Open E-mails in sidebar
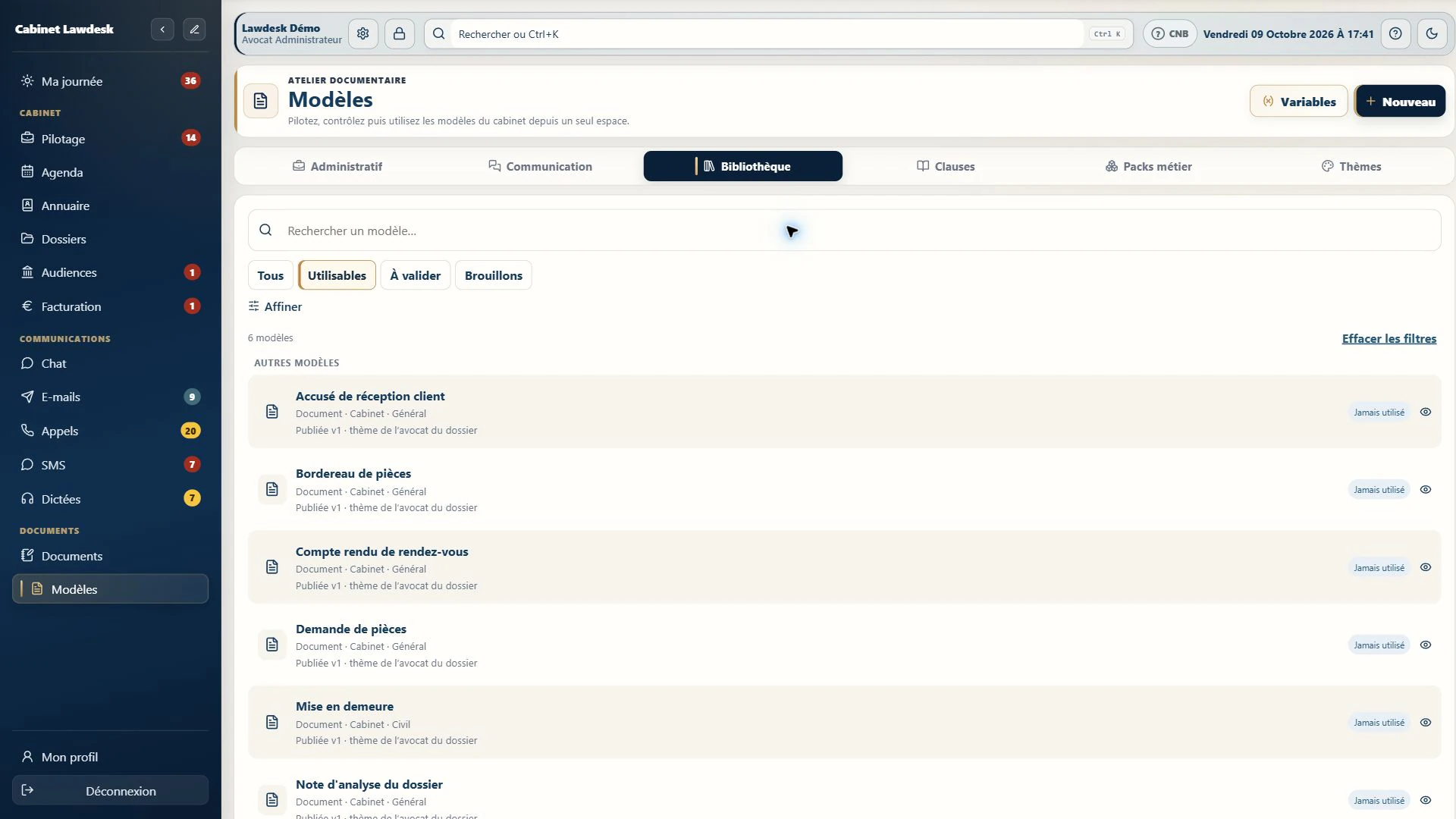Screen dimensions: 1456x819 (110, 397)
